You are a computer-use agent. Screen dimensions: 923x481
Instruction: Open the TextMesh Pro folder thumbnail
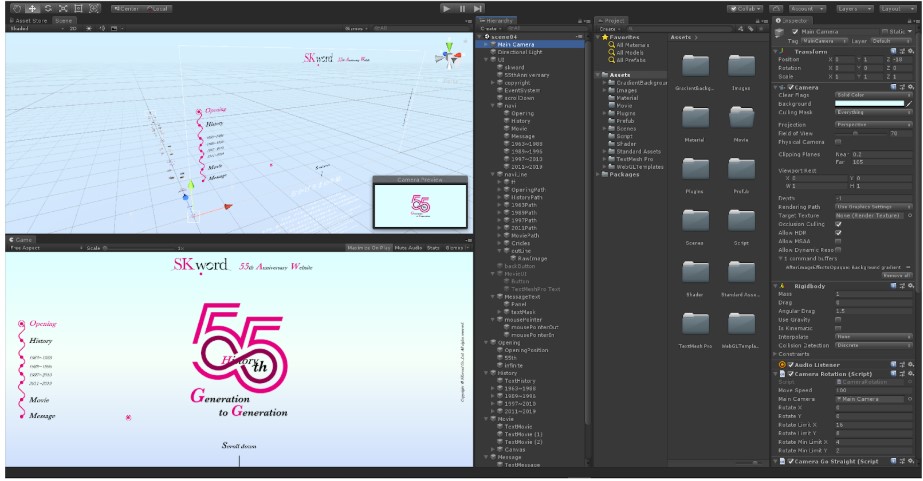click(x=695, y=323)
